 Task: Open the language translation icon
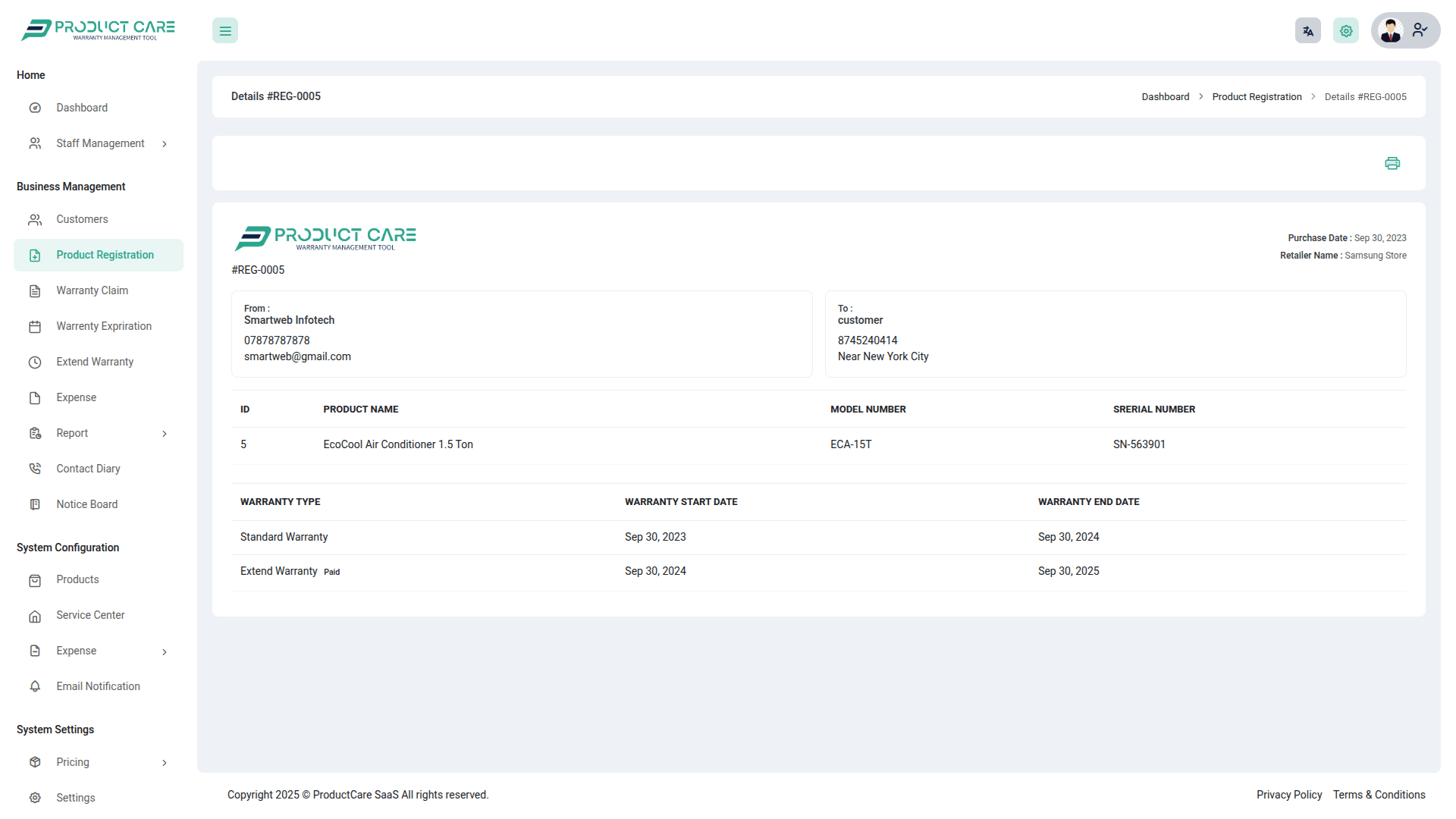(1307, 31)
